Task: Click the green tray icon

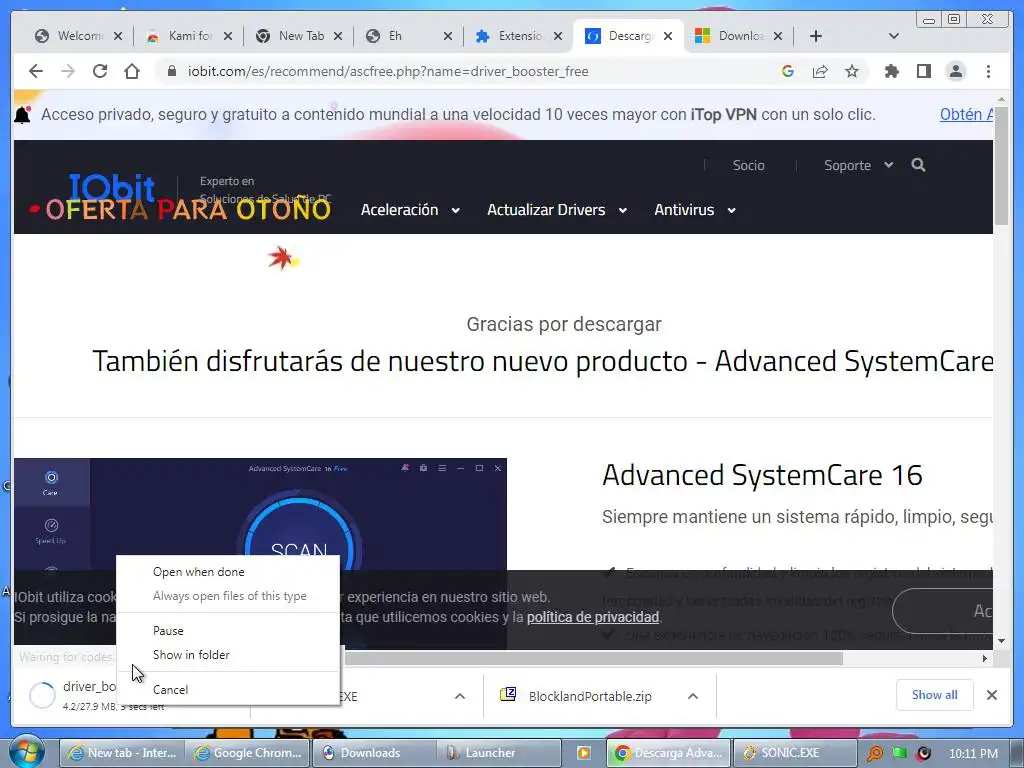Action: (x=899, y=753)
